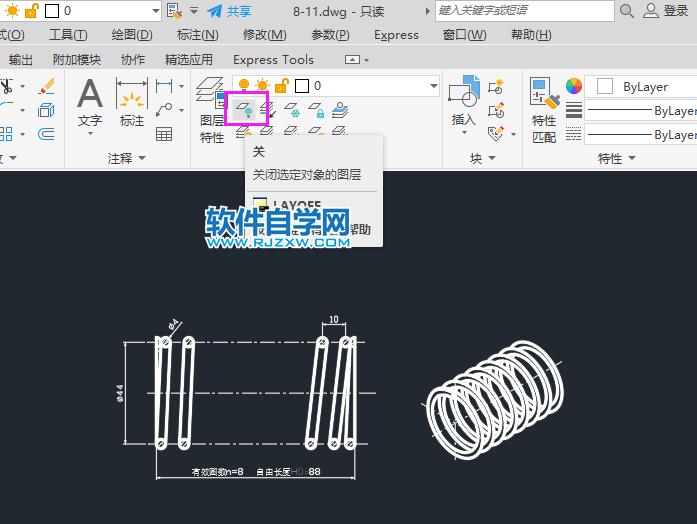This screenshot has width=697, height=524.
Task: Open the 插入 insert flyout arrow
Action: pyautogui.click(x=464, y=132)
